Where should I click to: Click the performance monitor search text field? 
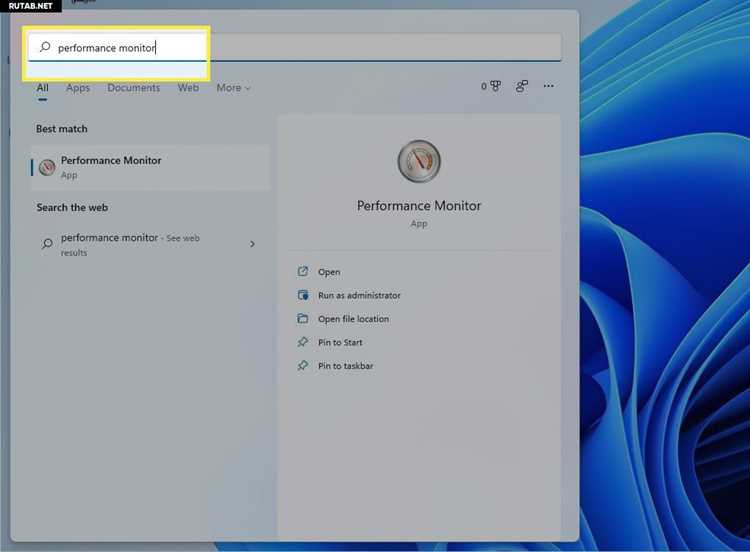tap(295, 47)
